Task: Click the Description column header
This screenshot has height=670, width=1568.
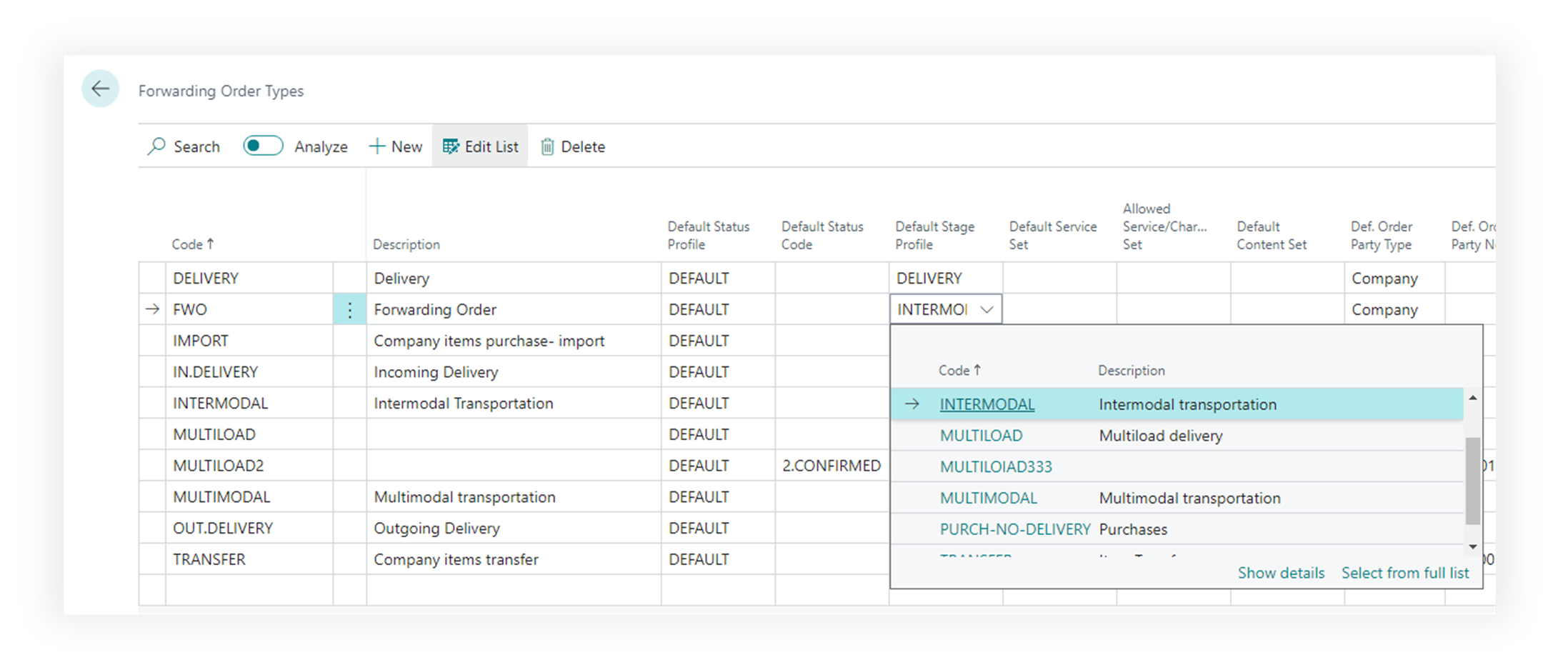Action: coord(406,244)
